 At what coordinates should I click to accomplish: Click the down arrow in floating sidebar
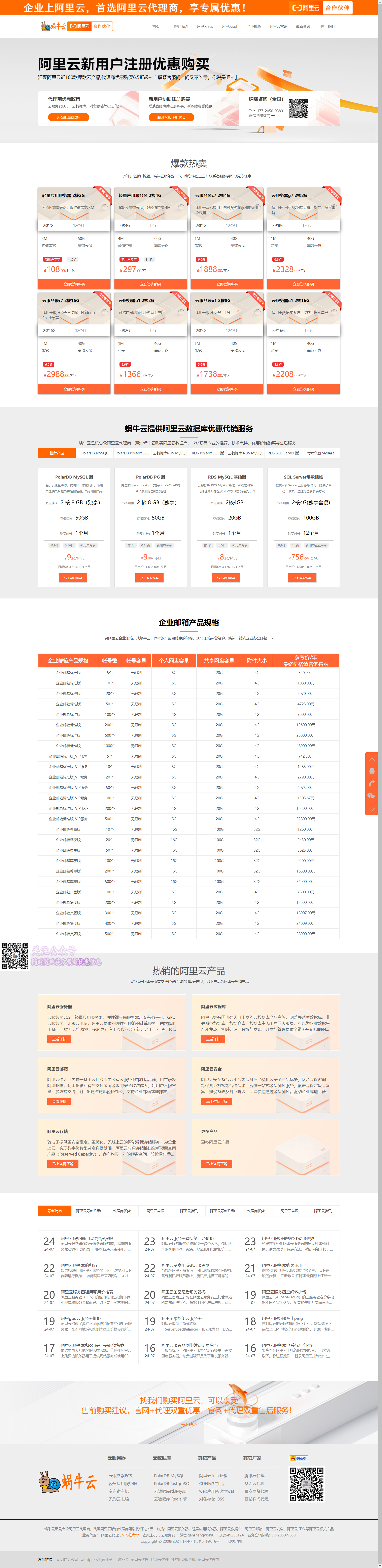[372, 810]
